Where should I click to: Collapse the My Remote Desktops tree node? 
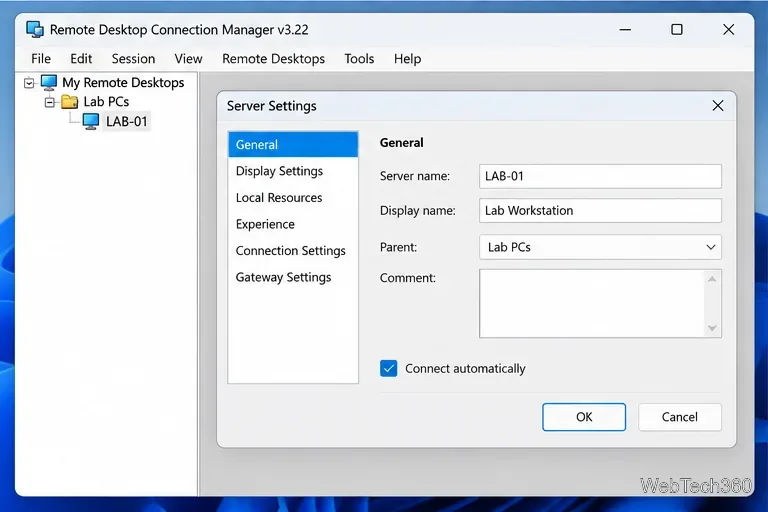pos(29,83)
